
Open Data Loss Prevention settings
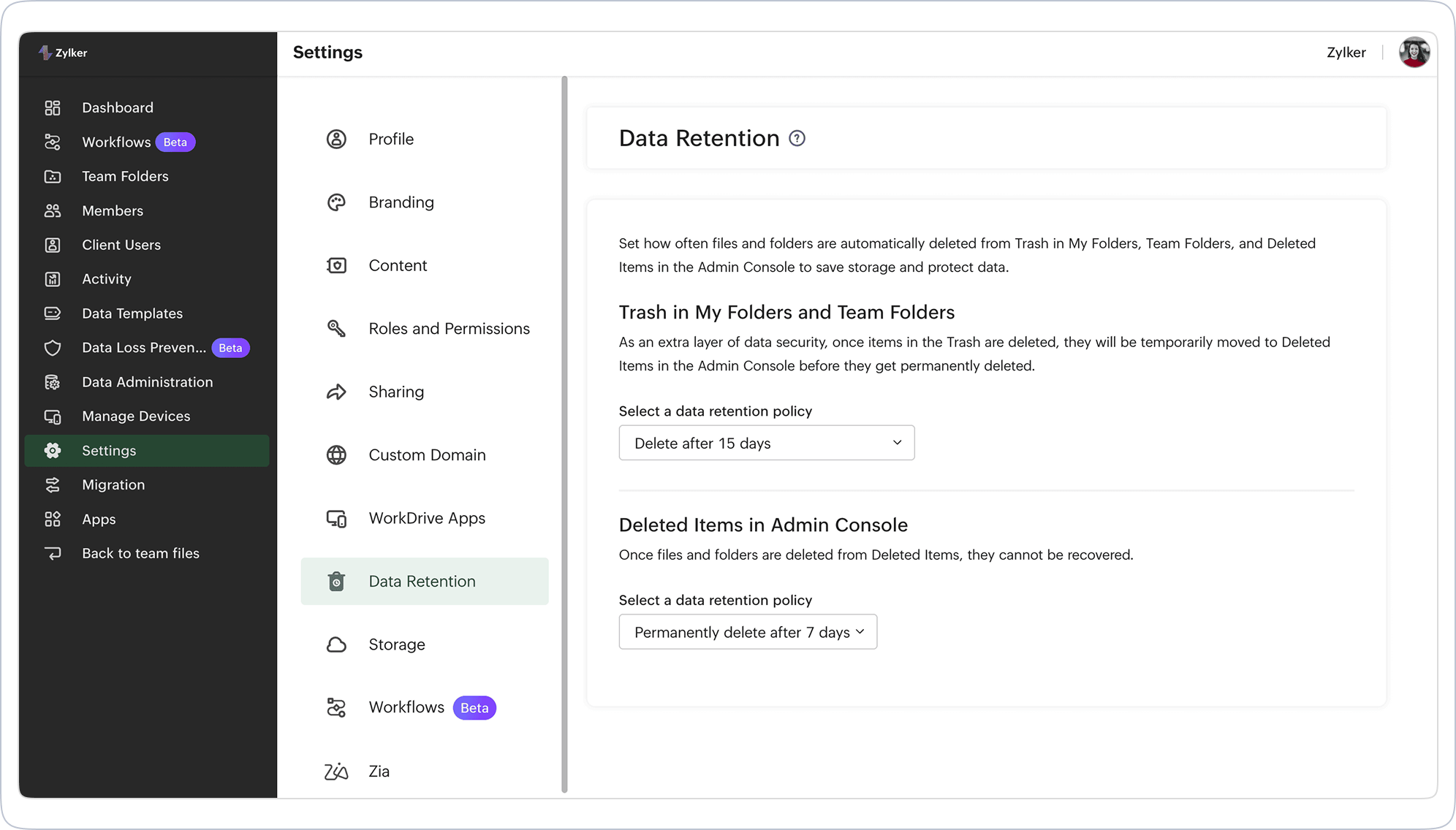coord(143,347)
